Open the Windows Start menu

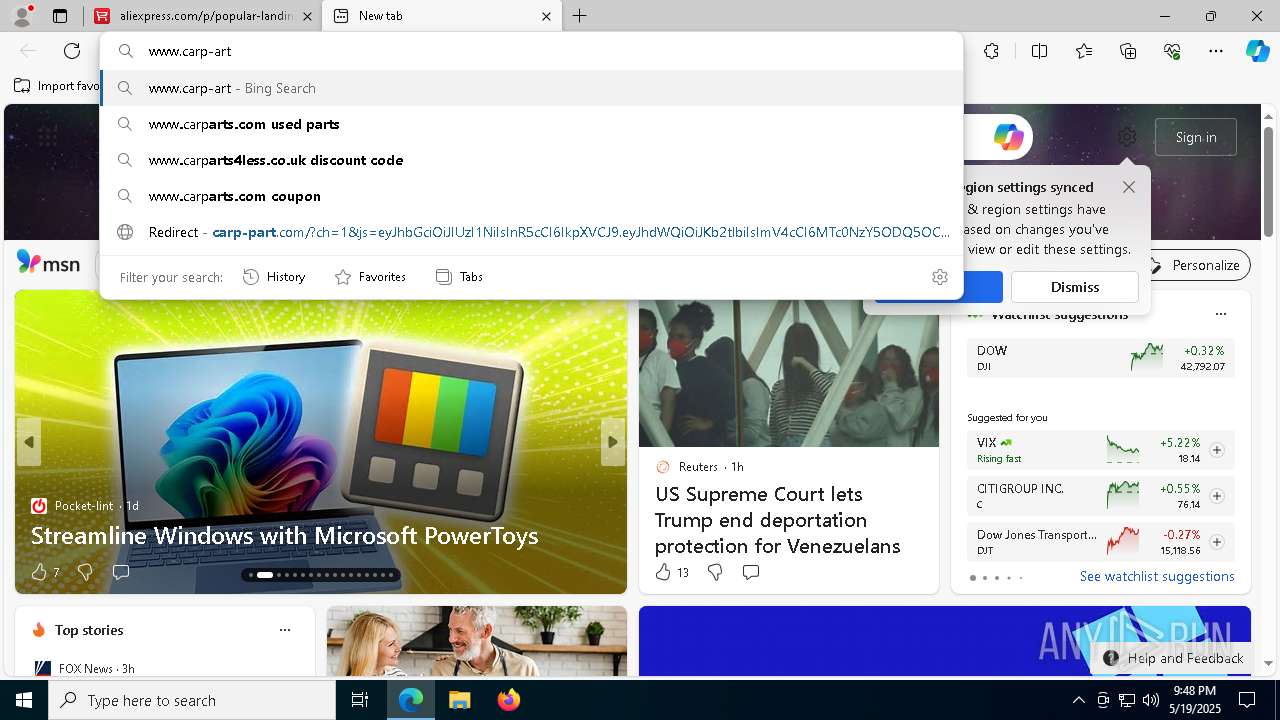(24, 700)
